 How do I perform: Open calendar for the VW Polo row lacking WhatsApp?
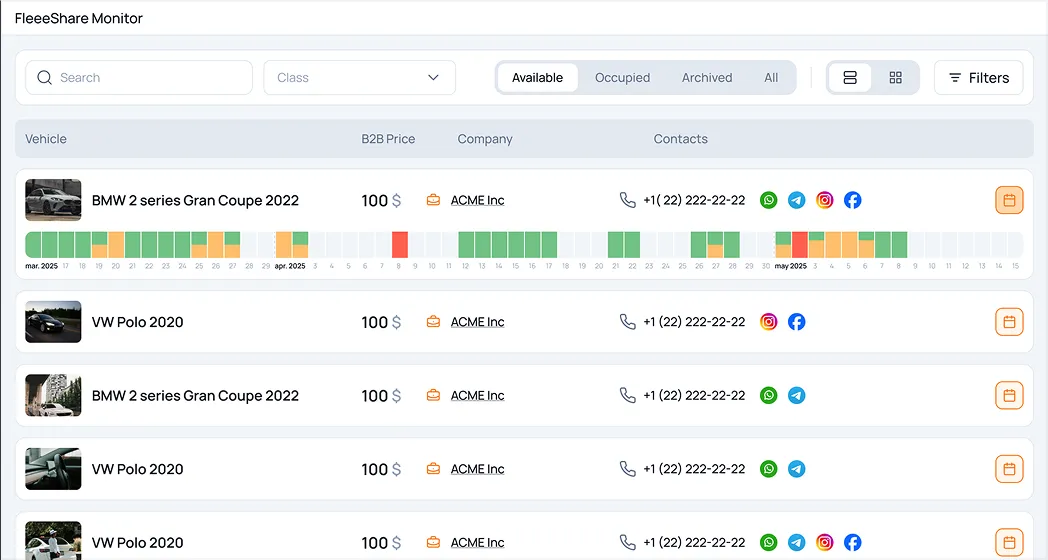(x=1009, y=321)
